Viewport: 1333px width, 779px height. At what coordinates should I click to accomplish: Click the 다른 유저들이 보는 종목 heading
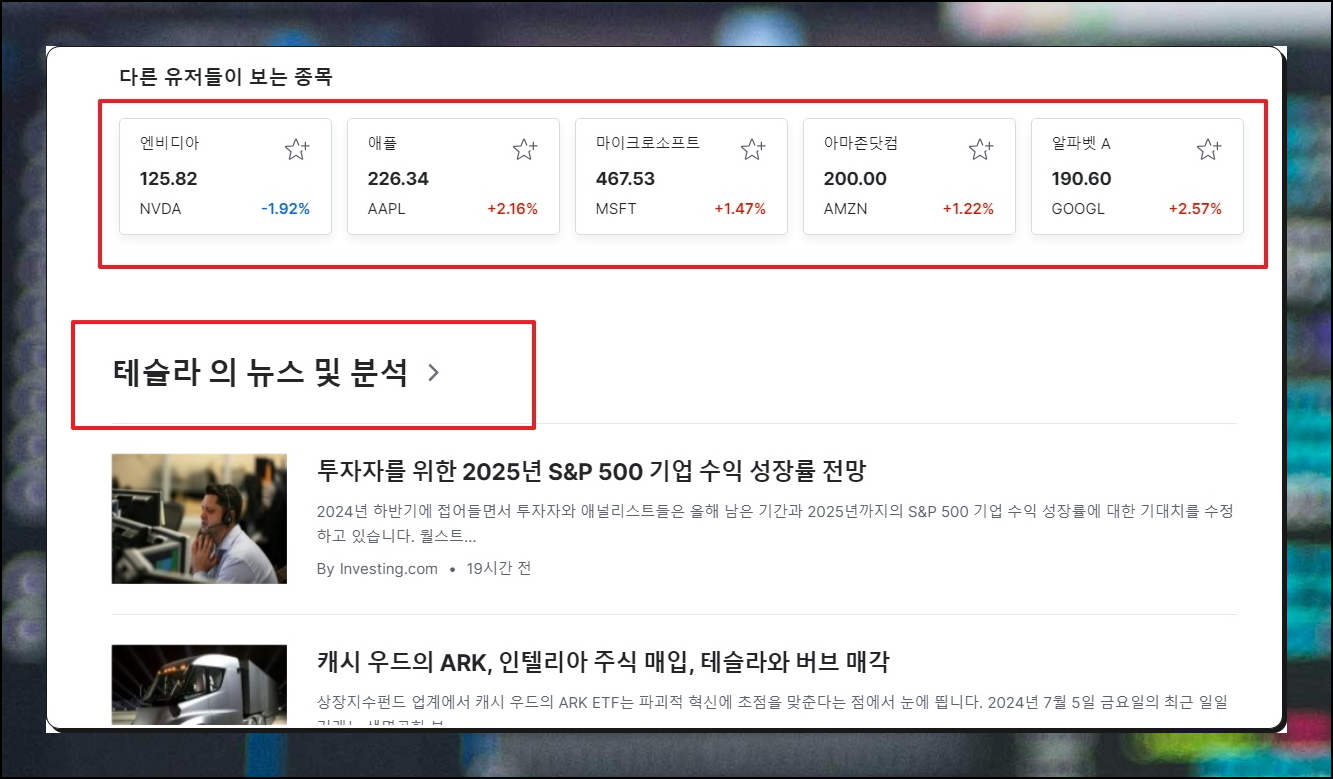[x=226, y=77]
